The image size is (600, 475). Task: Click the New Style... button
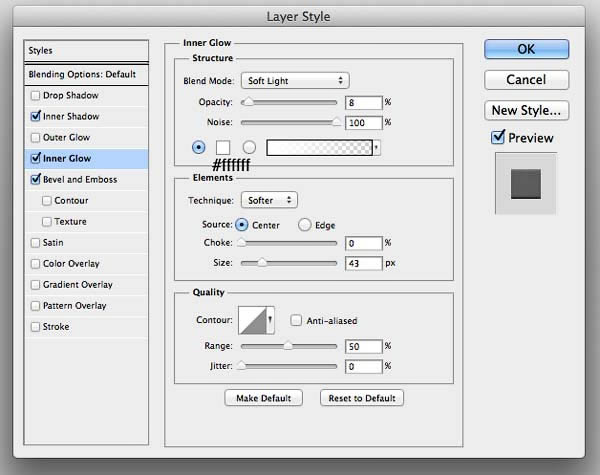point(526,111)
